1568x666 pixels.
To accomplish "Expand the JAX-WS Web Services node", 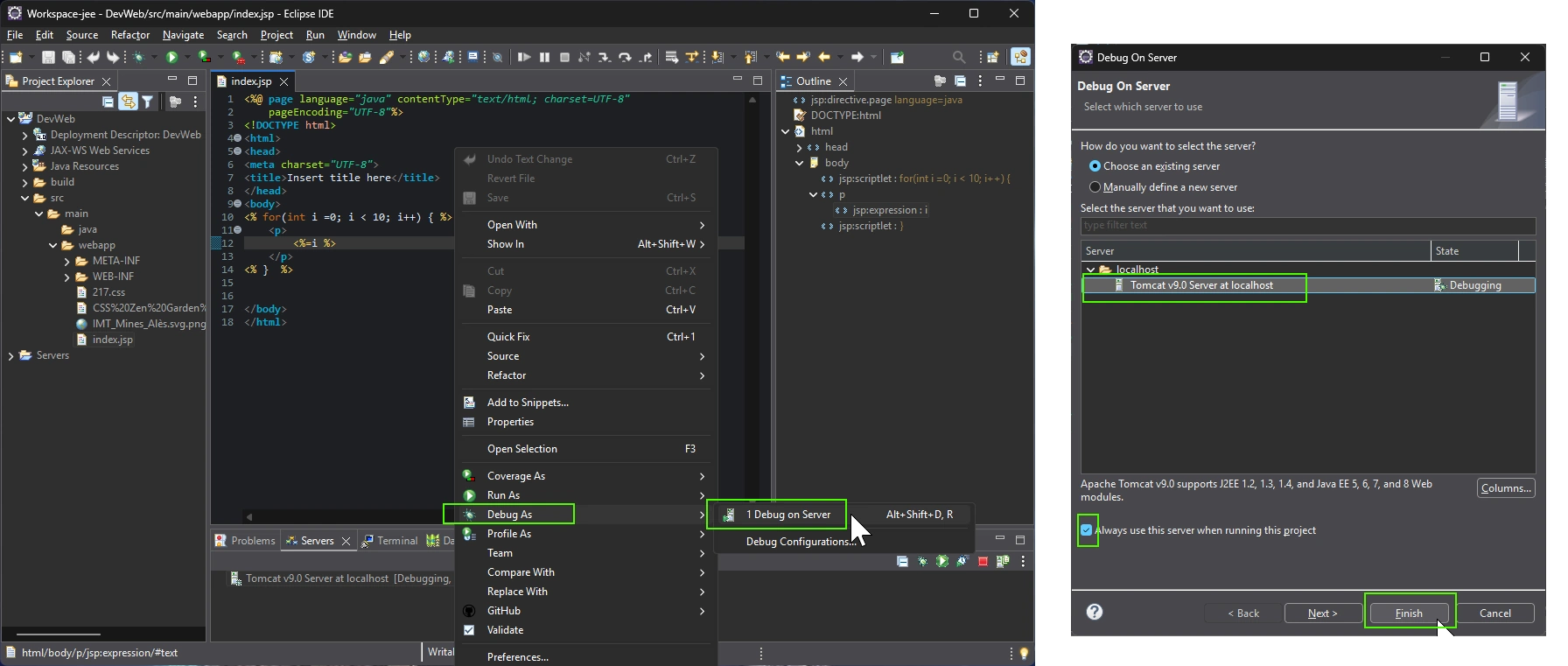I will [x=24, y=151].
